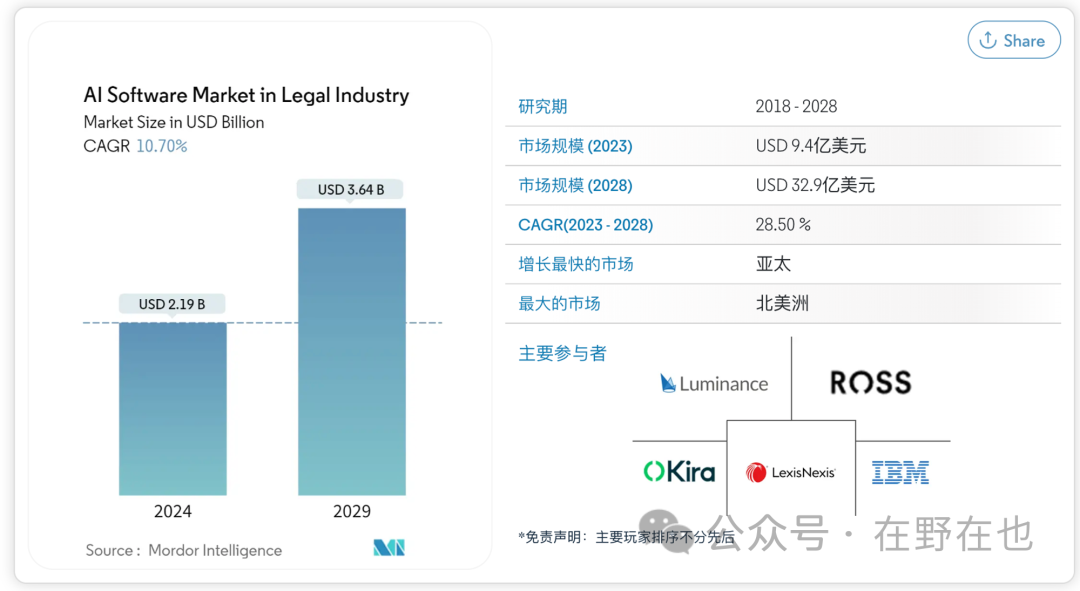This screenshot has width=1080, height=591.
Task: Click the 2029 axis label
Action: tap(352, 511)
